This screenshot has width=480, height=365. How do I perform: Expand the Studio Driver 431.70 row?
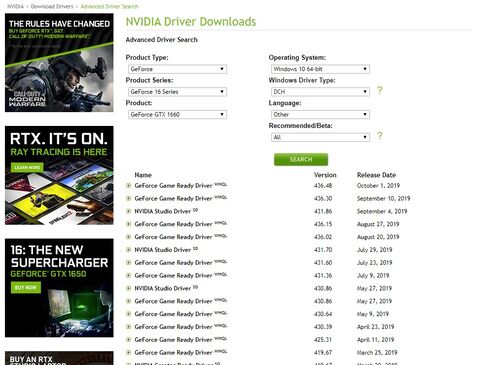coord(128,250)
